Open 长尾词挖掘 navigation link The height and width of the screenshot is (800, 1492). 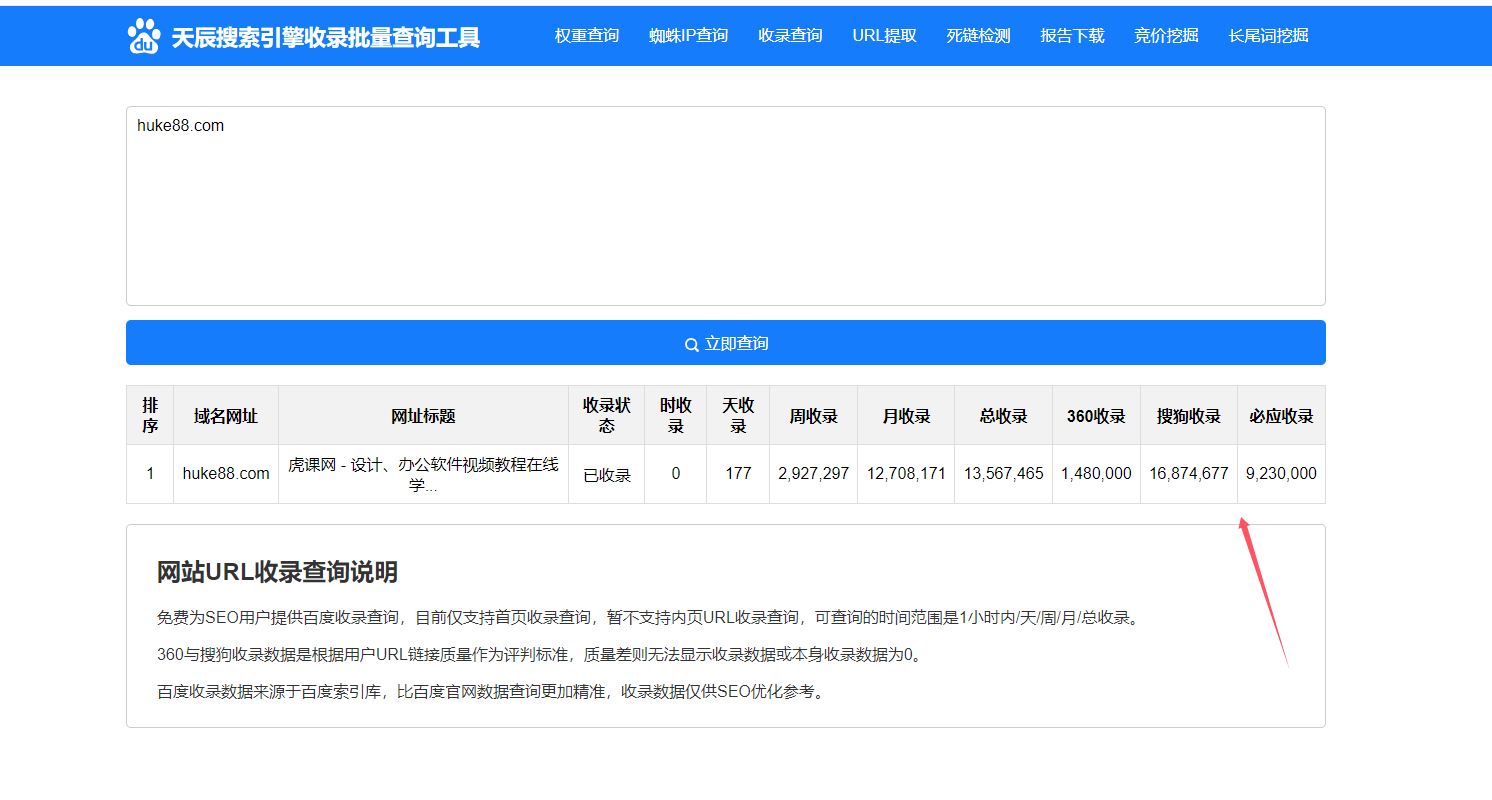click(1268, 36)
